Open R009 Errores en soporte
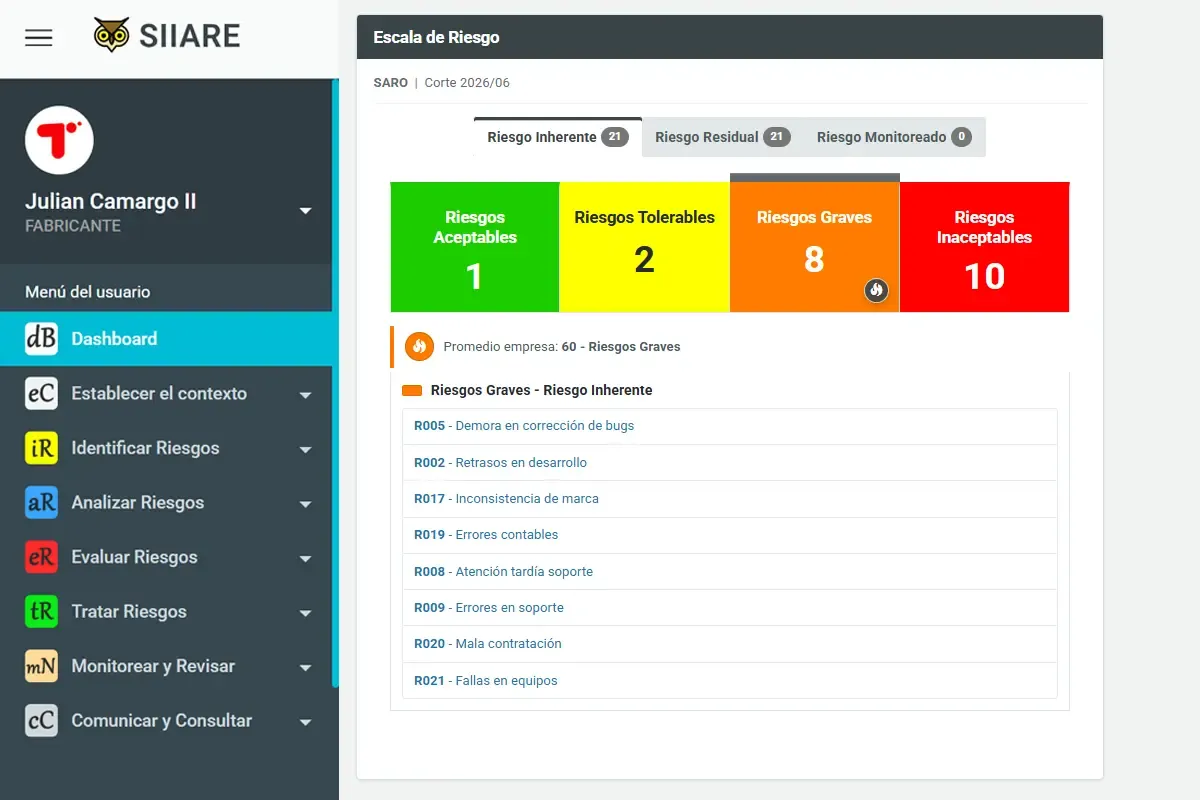This screenshot has width=1200, height=800. (x=729, y=608)
